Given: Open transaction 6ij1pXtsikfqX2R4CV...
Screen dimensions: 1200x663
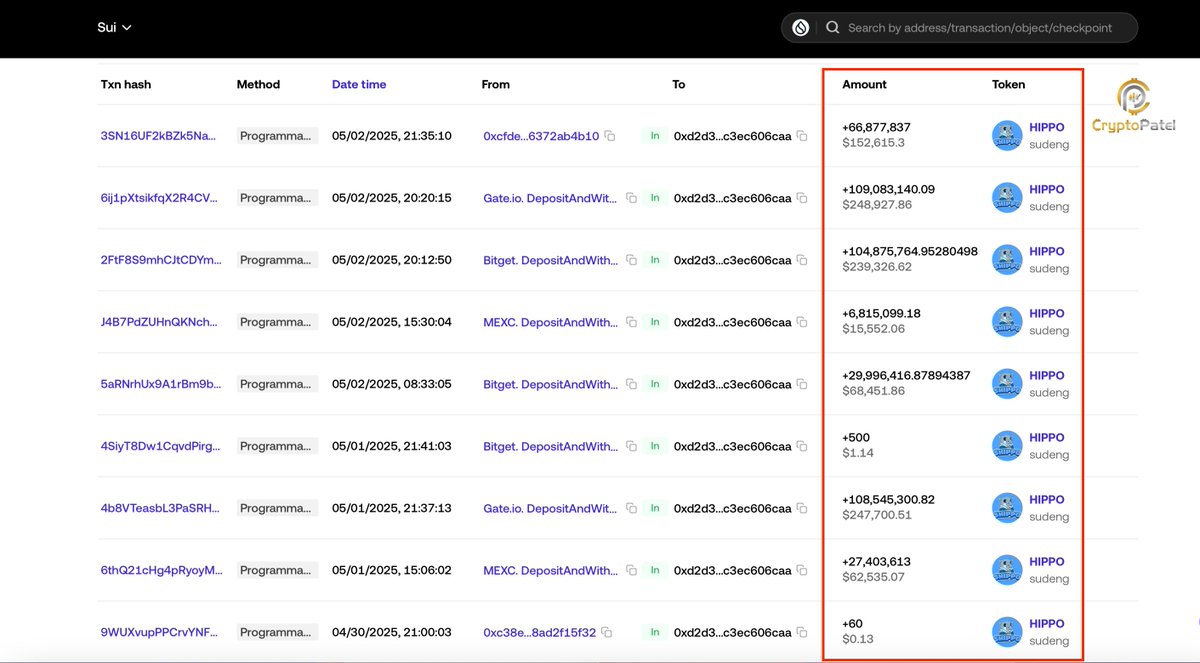Looking at the screenshot, I should pos(158,198).
